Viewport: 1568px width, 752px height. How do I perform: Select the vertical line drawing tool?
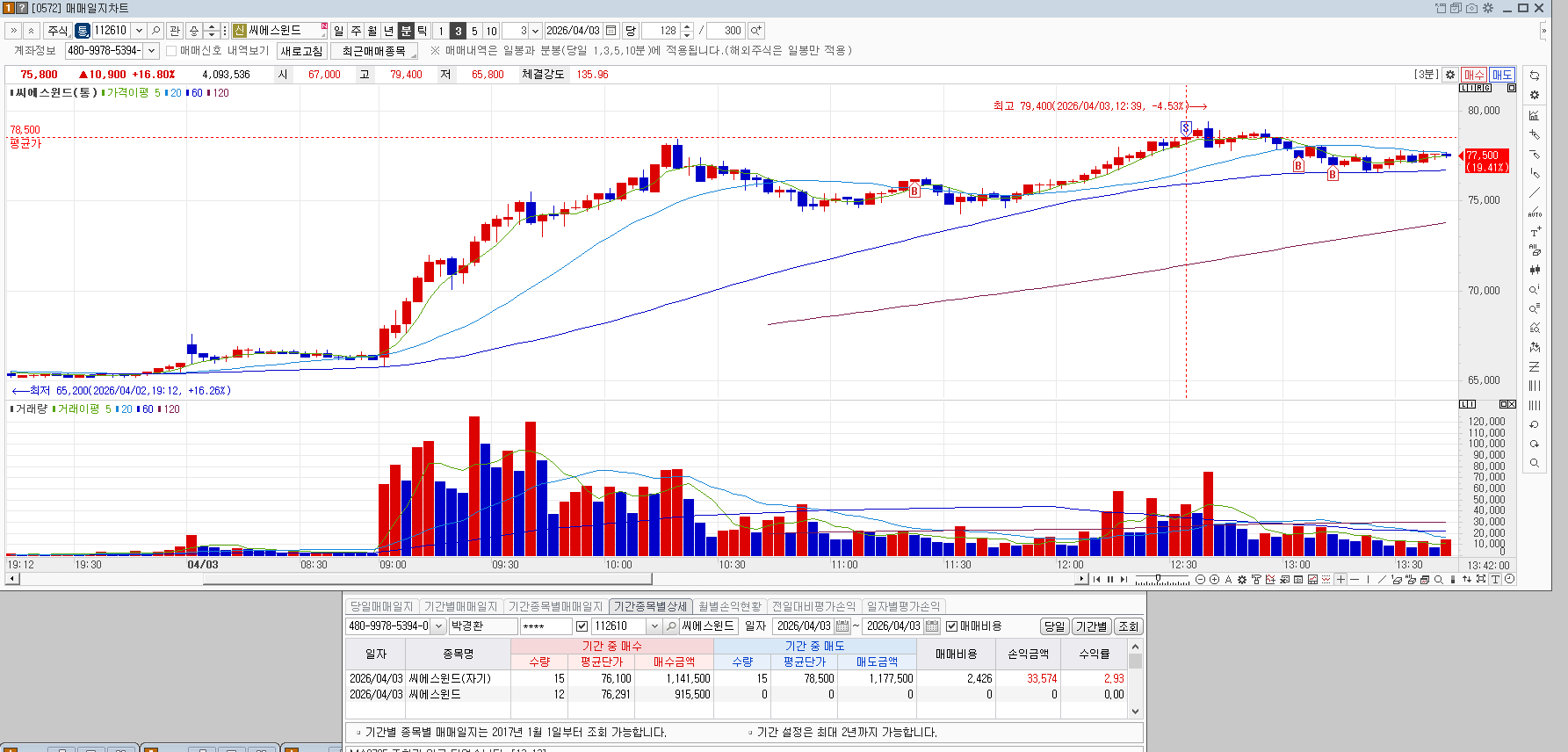point(1368,580)
